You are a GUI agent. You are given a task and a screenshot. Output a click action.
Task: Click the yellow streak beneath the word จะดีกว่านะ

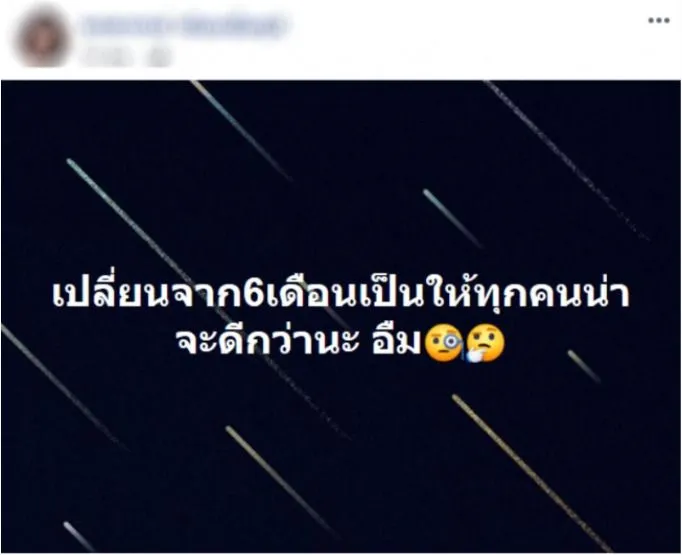pyautogui.click(x=281, y=481)
